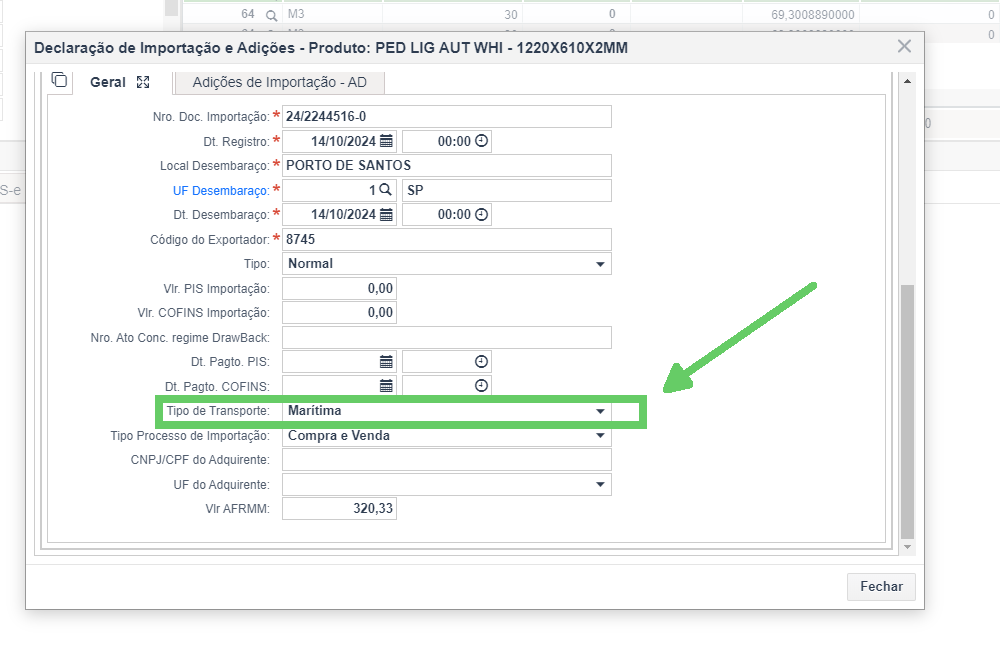Click the M3 cell in background grid row 64
Viewport: 1000px width, 659px height.
tap(334, 13)
